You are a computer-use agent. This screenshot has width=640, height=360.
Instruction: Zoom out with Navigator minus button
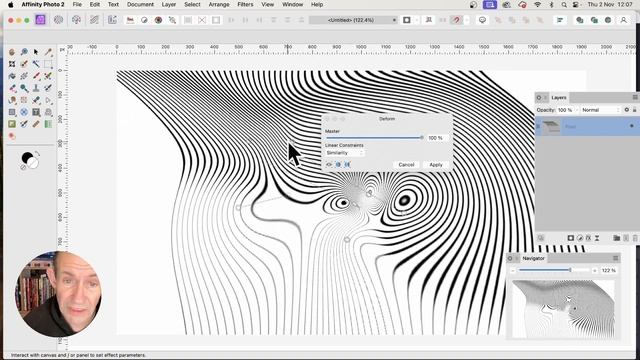point(513,270)
